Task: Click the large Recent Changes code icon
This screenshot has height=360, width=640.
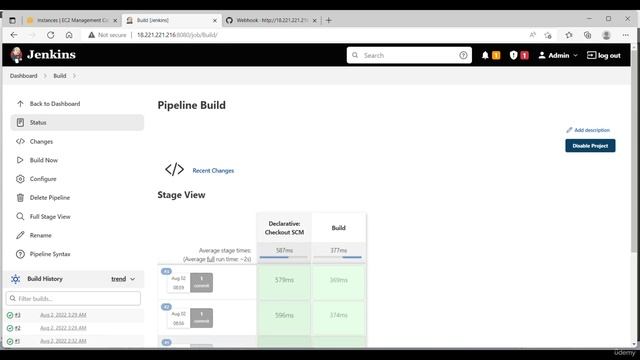Action: [174, 169]
